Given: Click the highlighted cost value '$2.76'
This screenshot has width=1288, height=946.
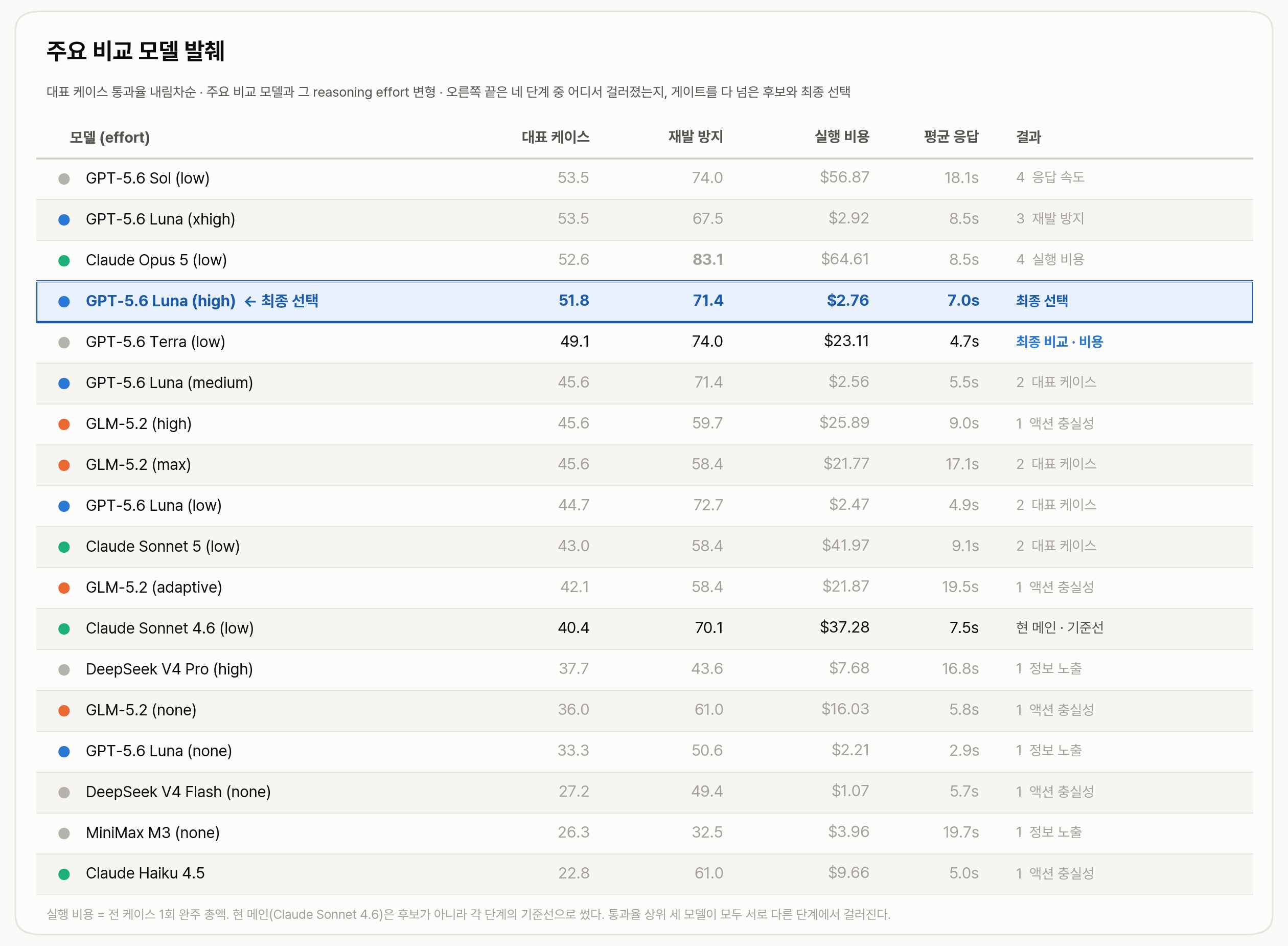Looking at the screenshot, I should 848,301.
